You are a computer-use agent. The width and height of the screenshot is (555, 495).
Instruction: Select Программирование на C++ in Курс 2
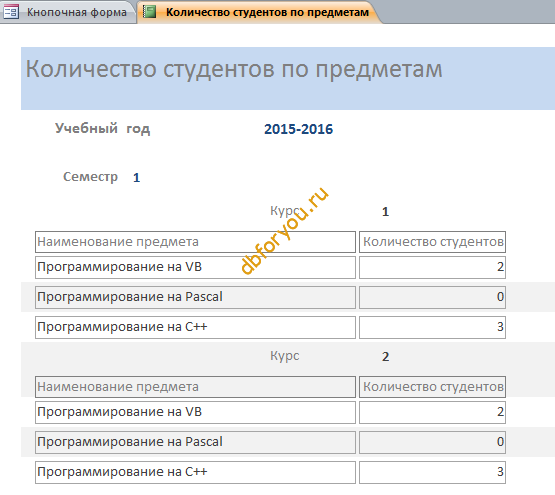pyautogui.click(x=195, y=472)
